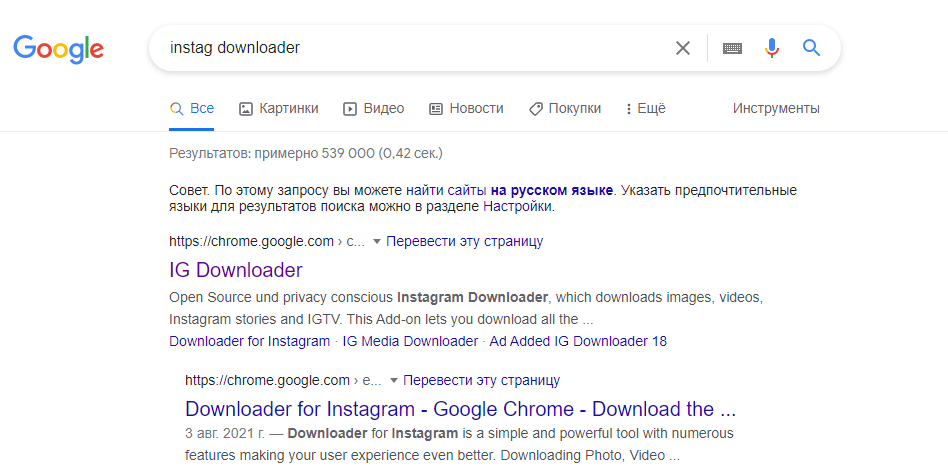
Task: Open the 'IG Media Downloader' sitelink
Action: click(410, 341)
